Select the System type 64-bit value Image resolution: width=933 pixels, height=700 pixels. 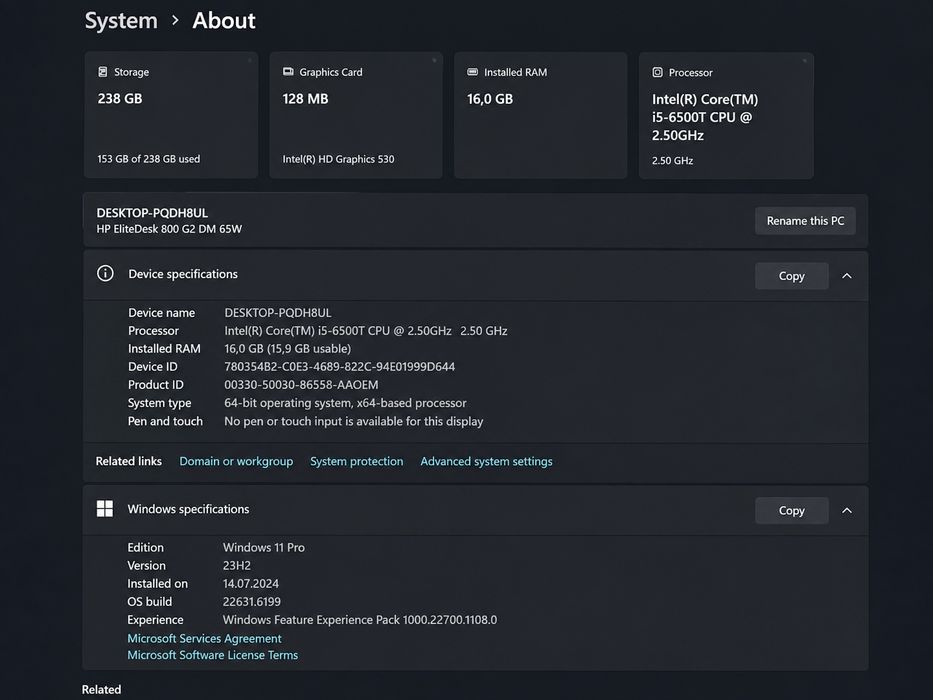345,403
